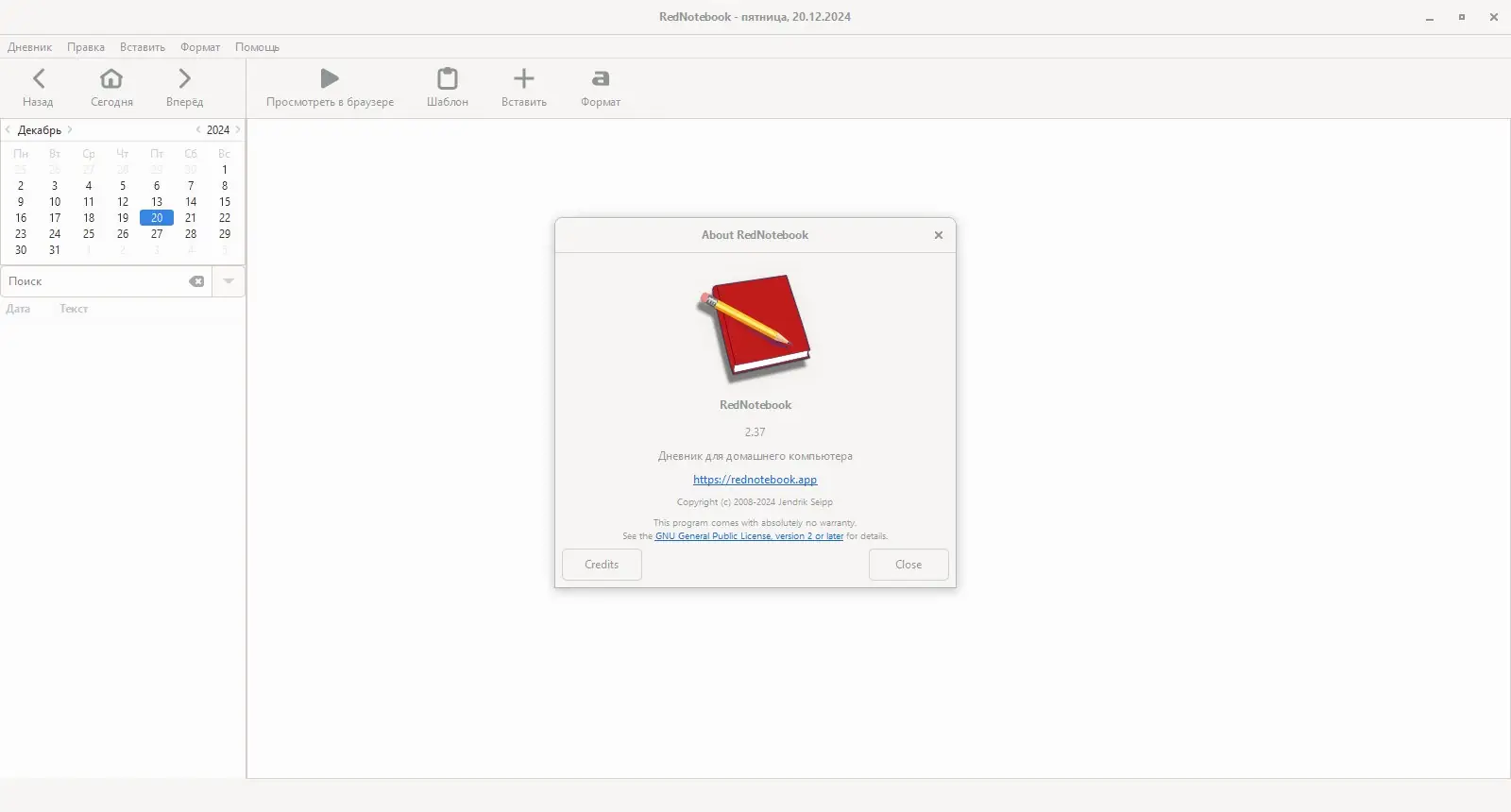The height and width of the screenshot is (812, 1511).
Task: Click the Credits button
Action: click(x=602, y=565)
